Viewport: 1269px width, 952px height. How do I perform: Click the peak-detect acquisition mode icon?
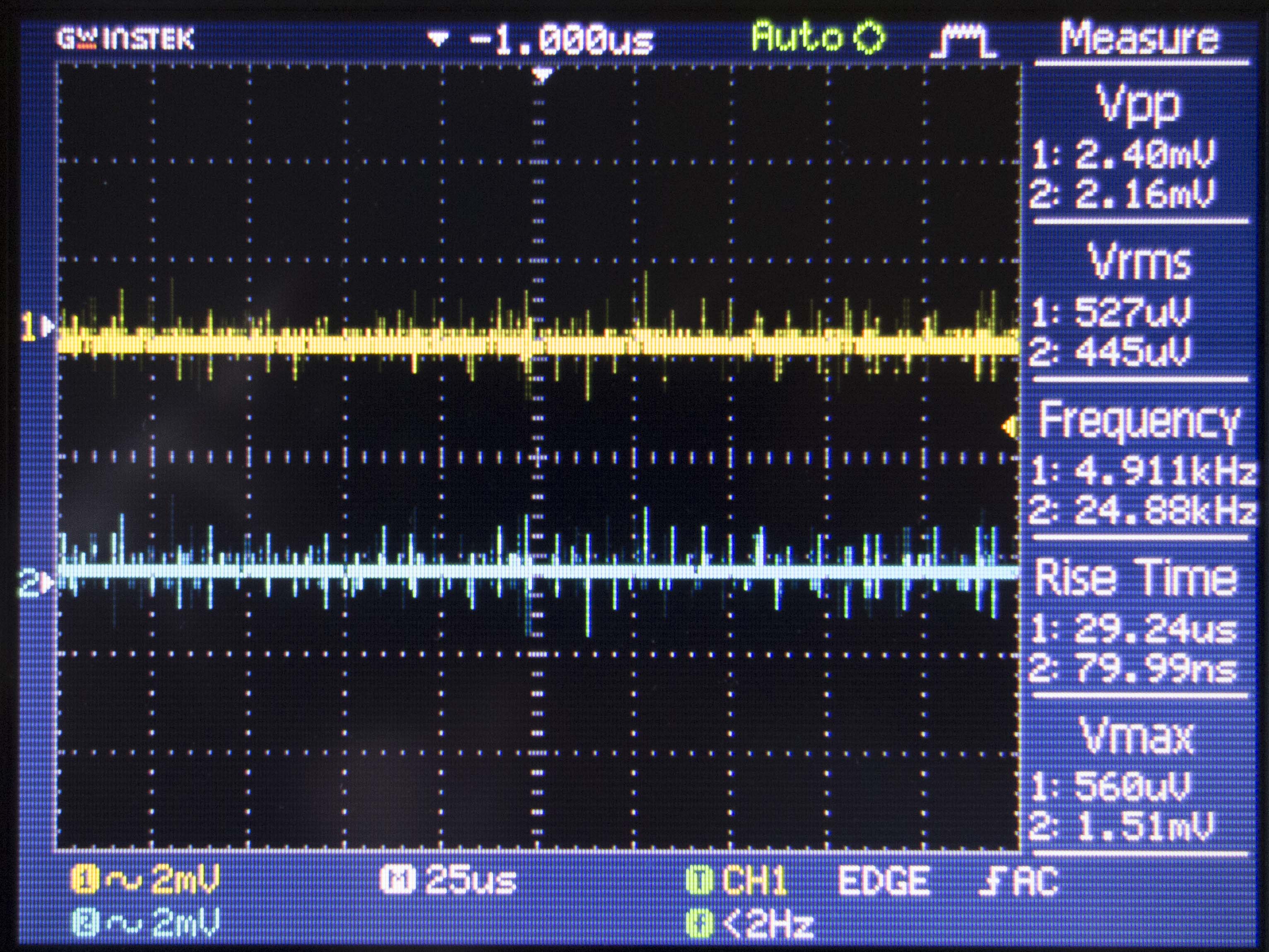pyautogui.click(x=963, y=41)
